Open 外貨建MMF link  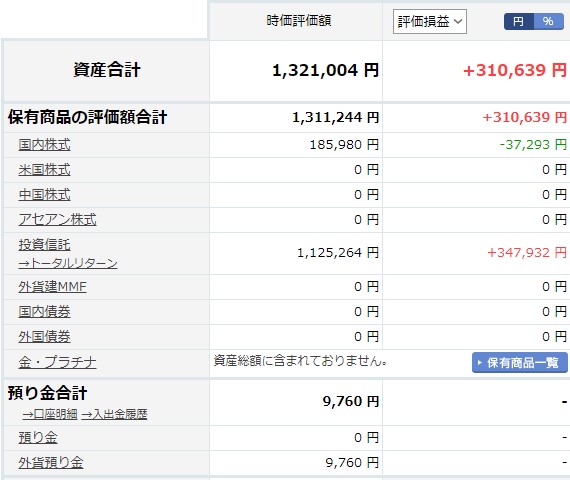53,287
